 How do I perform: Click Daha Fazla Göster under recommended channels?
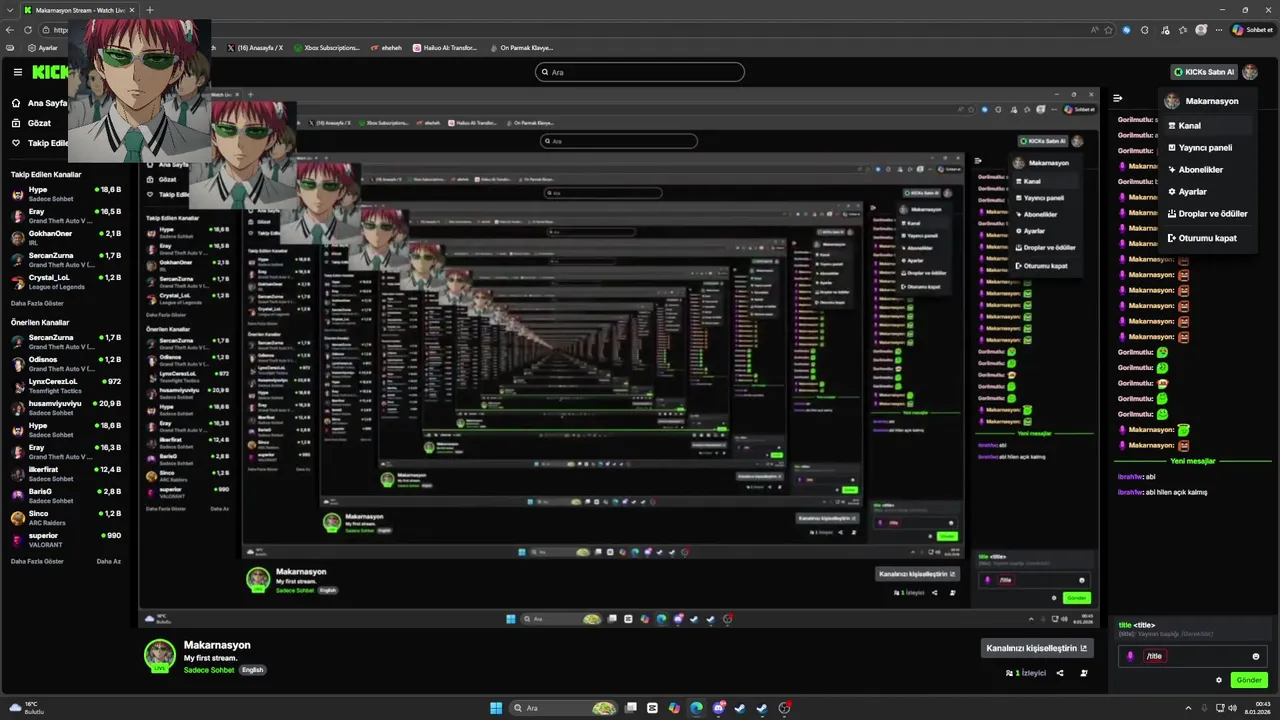[37, 561]
